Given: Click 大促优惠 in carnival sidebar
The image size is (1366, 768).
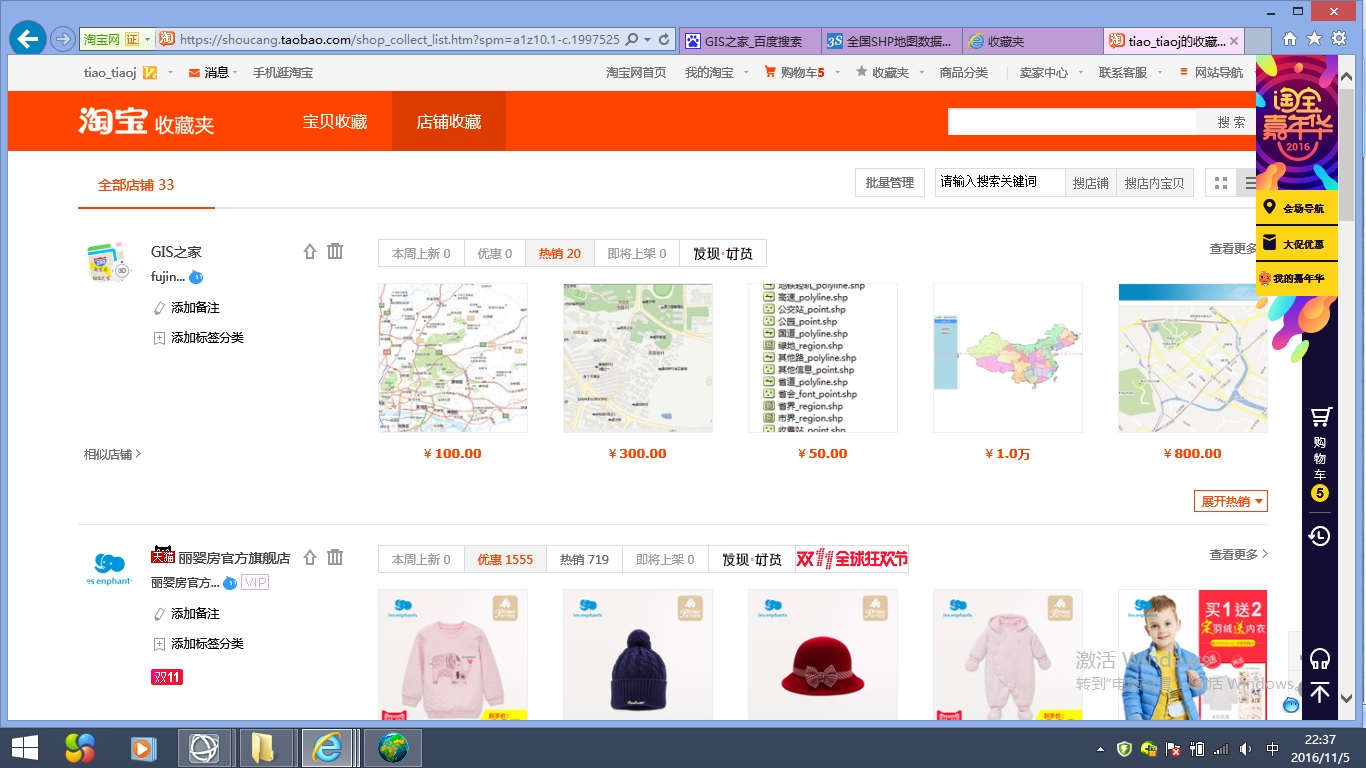Looking at the screenshot, I should tap(1296, 243).
